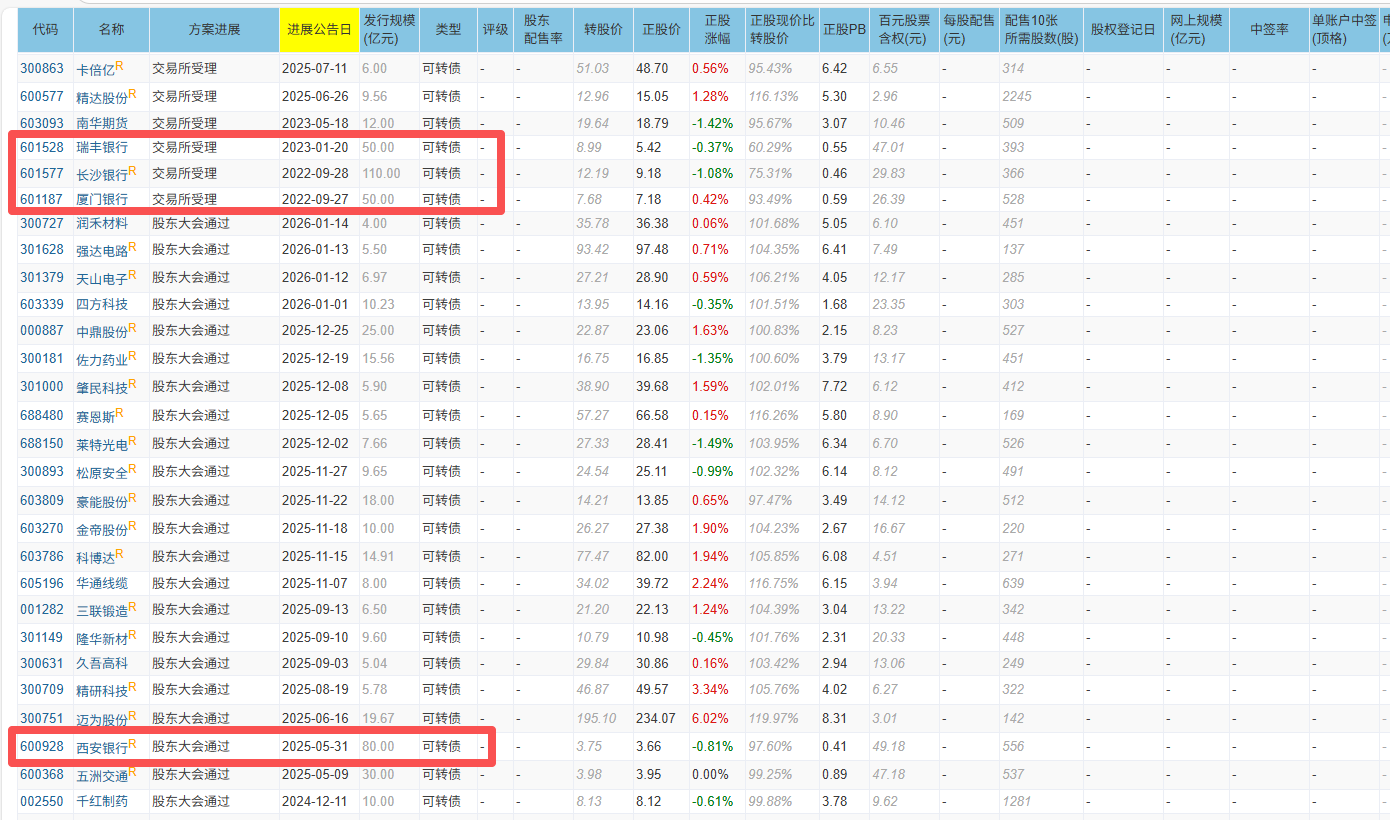This screenshot has width=1390, height=820.
Task: Click the R marker beside 西安银行
Action: tap(132, 743)
